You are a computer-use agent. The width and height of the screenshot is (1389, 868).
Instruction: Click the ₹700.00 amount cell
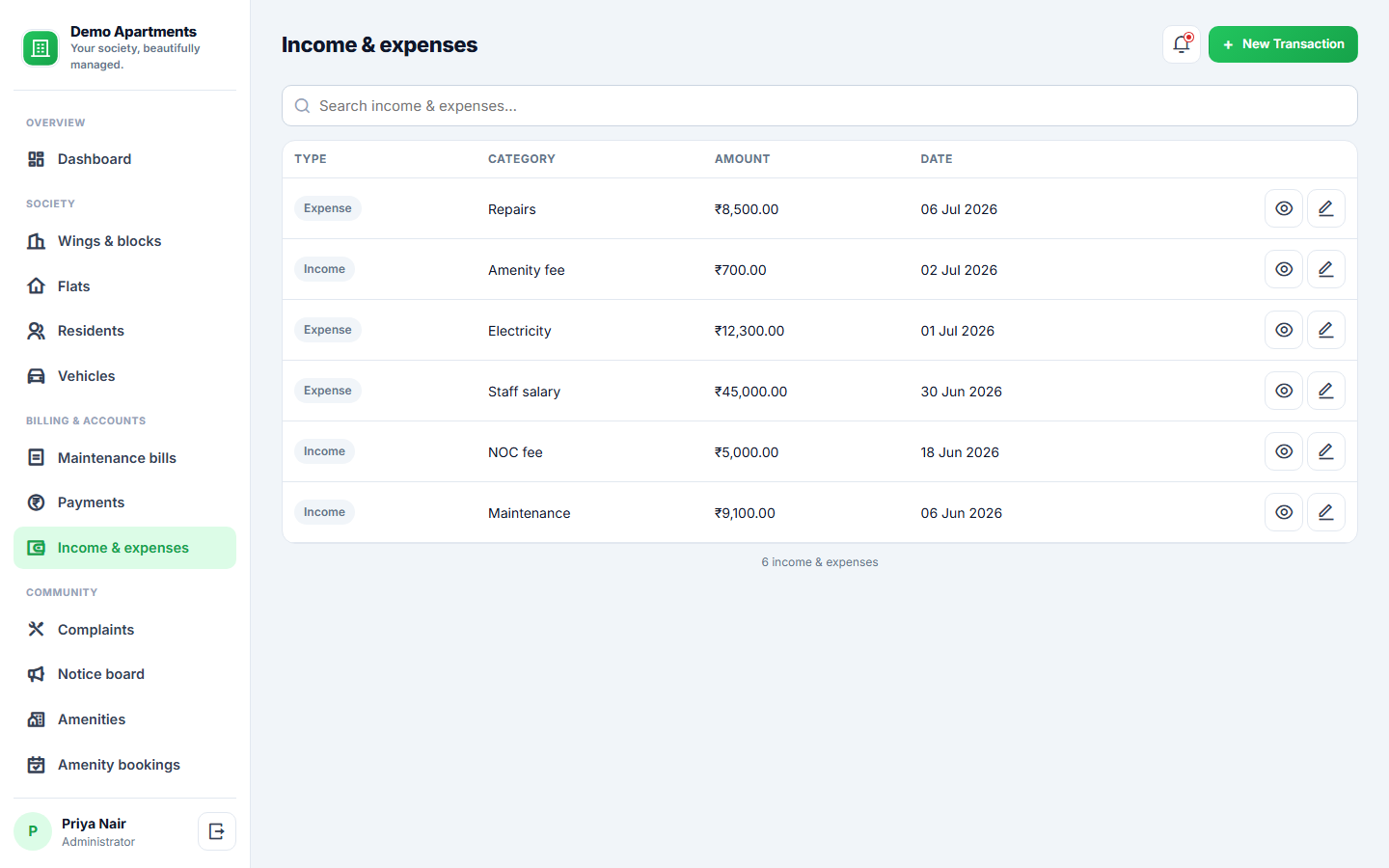(x=741, y=270)
